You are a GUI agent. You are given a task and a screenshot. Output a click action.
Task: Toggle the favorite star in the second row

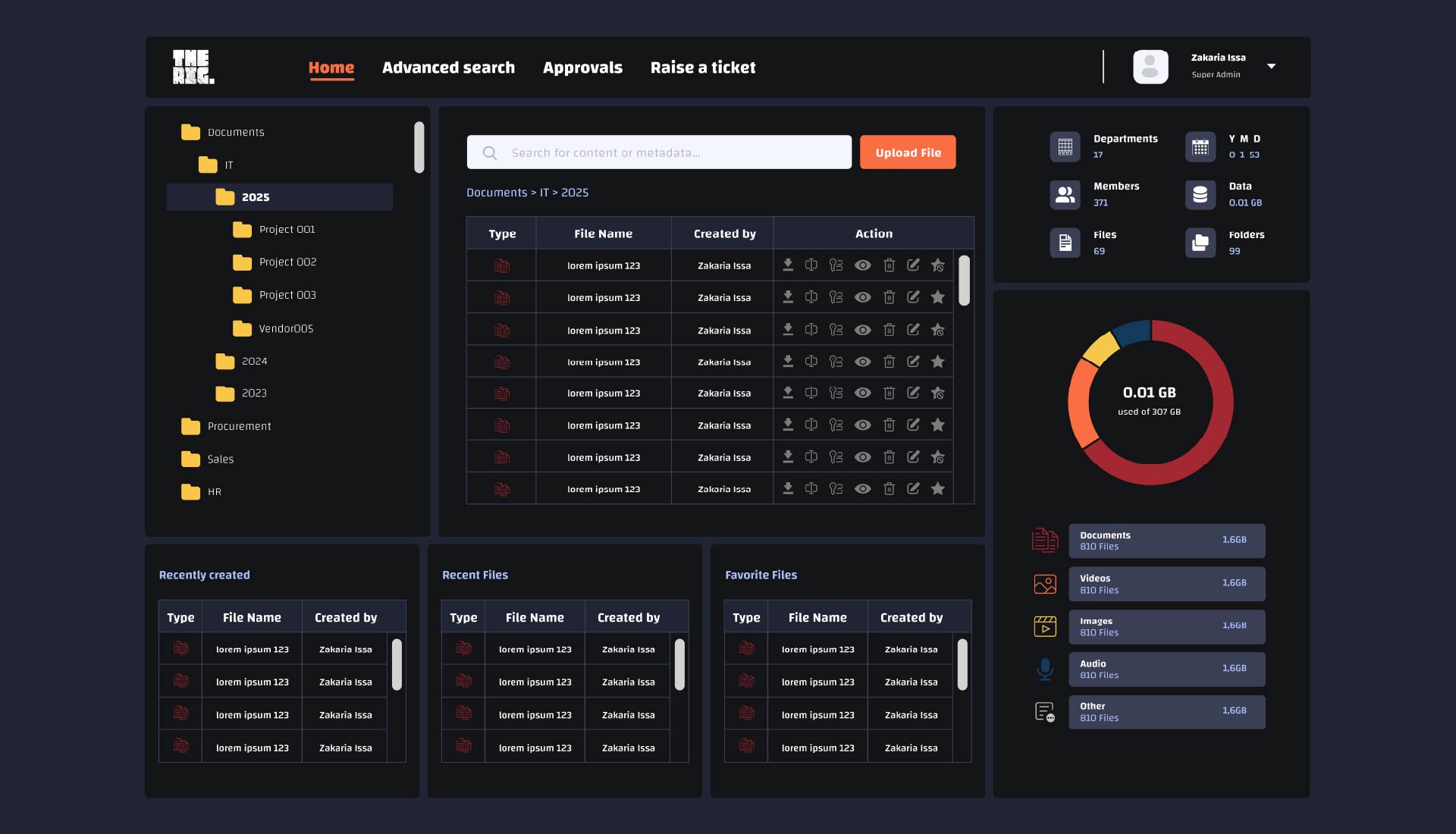click(x=938, y=297)
